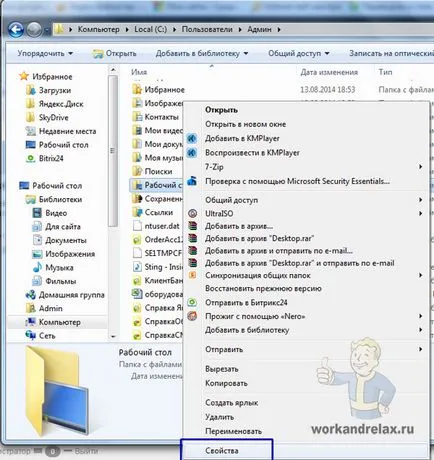Click the WinRAR icon beside Добавить в архив...
Image resolution: width=434 pixels, height=460 pixels.
[192, 226]
